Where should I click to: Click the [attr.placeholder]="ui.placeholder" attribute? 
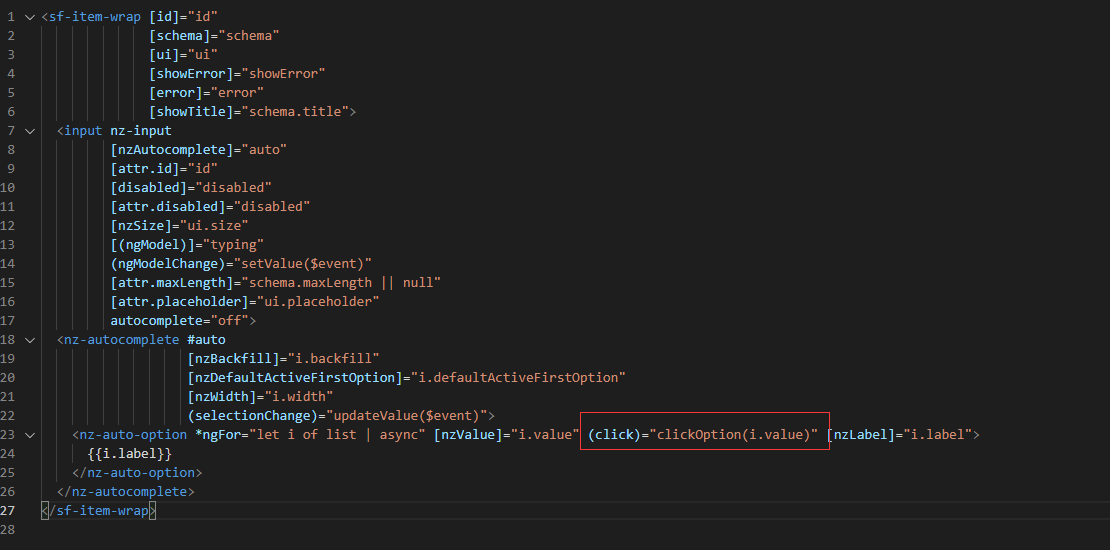[x=245, y=302]
